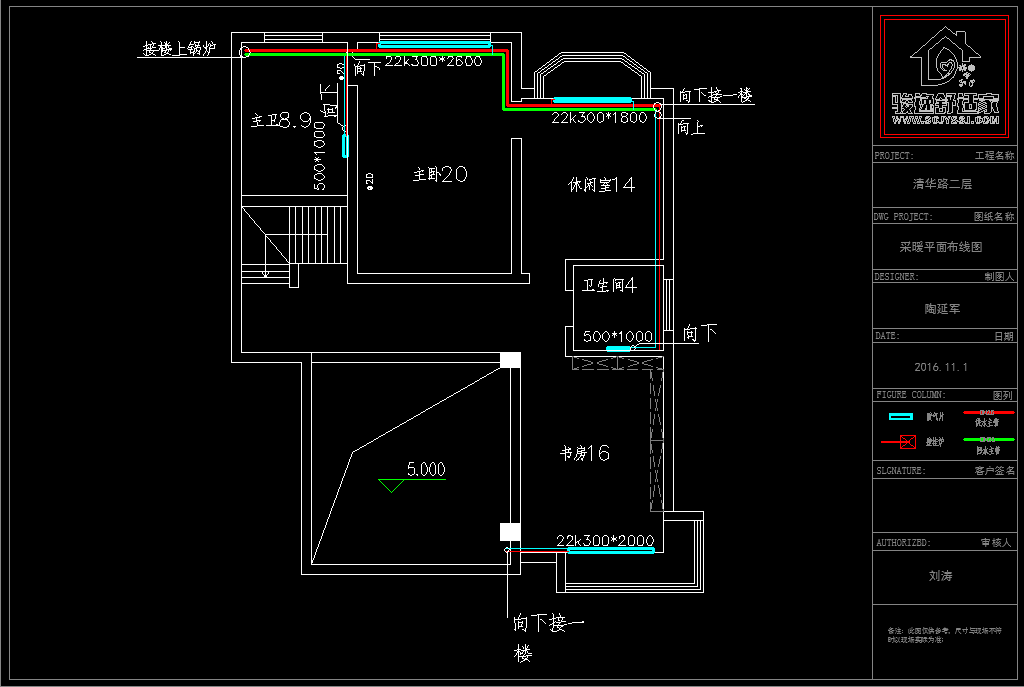This screenshot has width=1024, height=687.
Task: Click the DWG PROJECT: field heading
Action: [x=903, y=216]
